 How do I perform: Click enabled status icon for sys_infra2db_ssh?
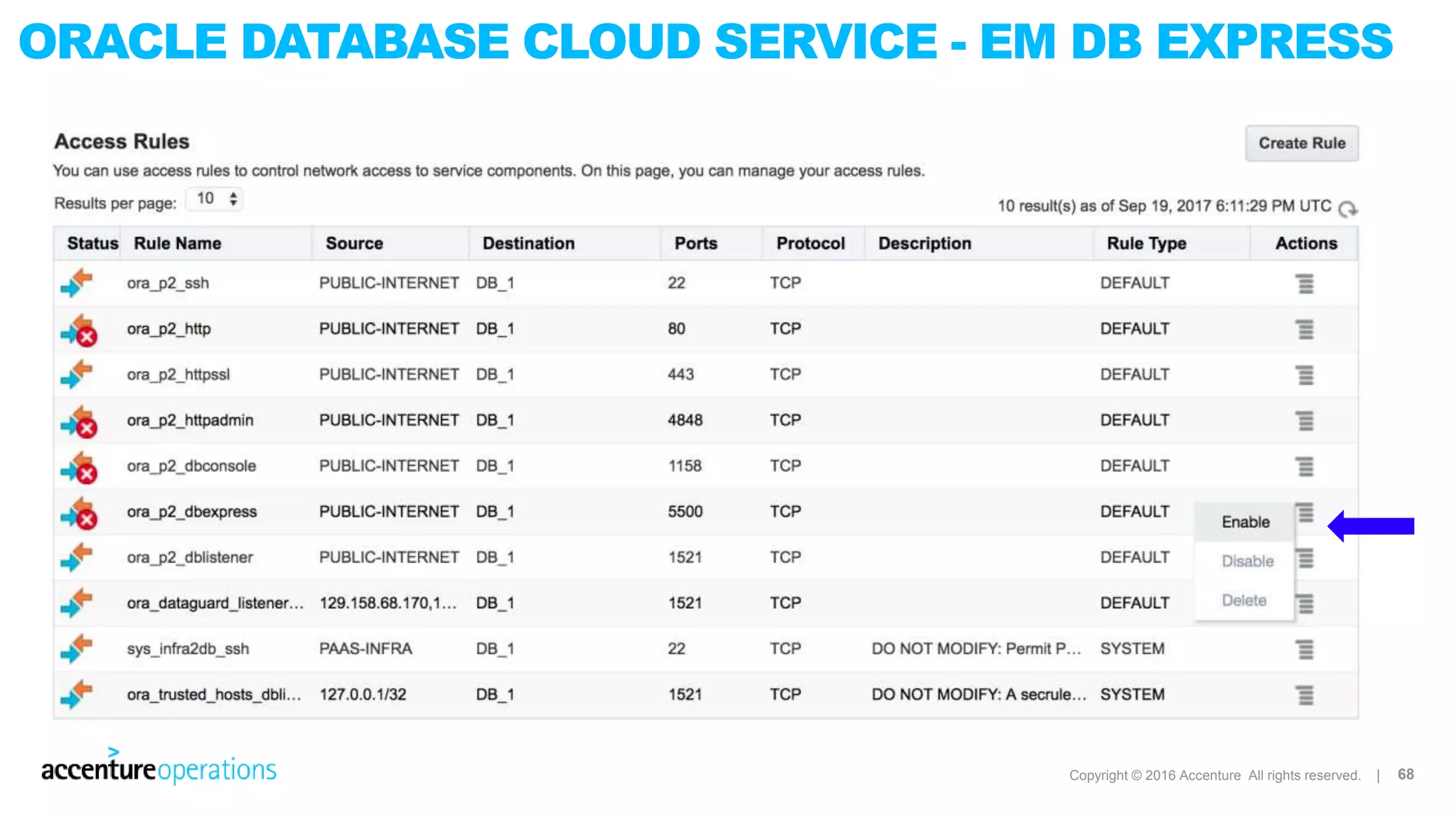tap(77, 648)
